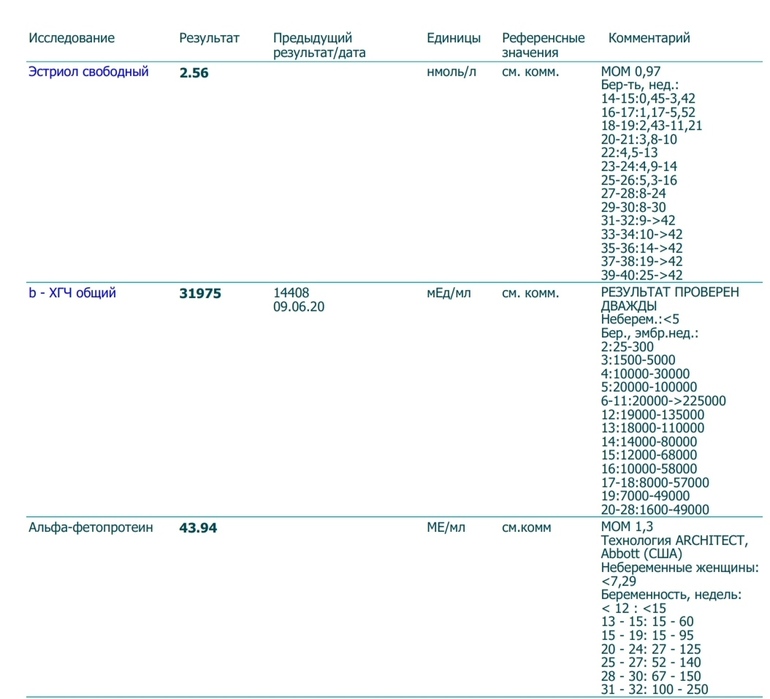Open the "b - ХГЧ общий" test name
The image size is (770, 699).
(72, 293)
